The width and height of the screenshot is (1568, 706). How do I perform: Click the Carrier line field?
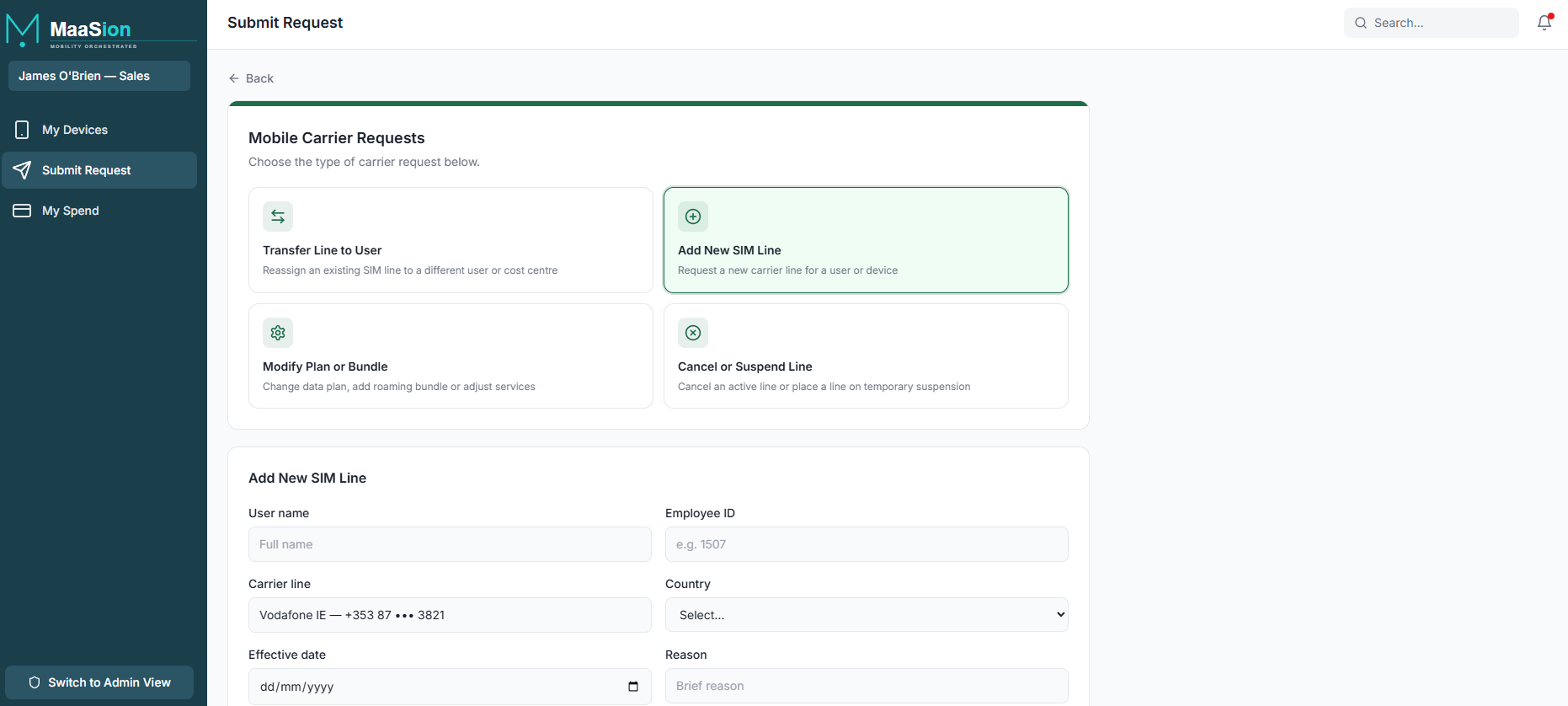coord(450,615)
